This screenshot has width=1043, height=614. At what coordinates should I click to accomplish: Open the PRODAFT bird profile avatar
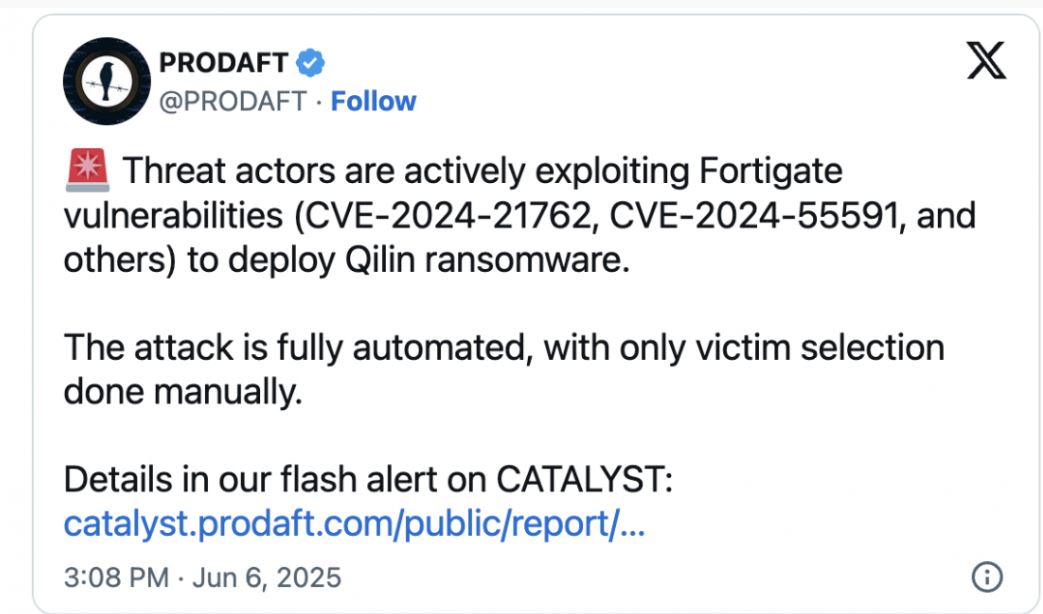point(106,81)
